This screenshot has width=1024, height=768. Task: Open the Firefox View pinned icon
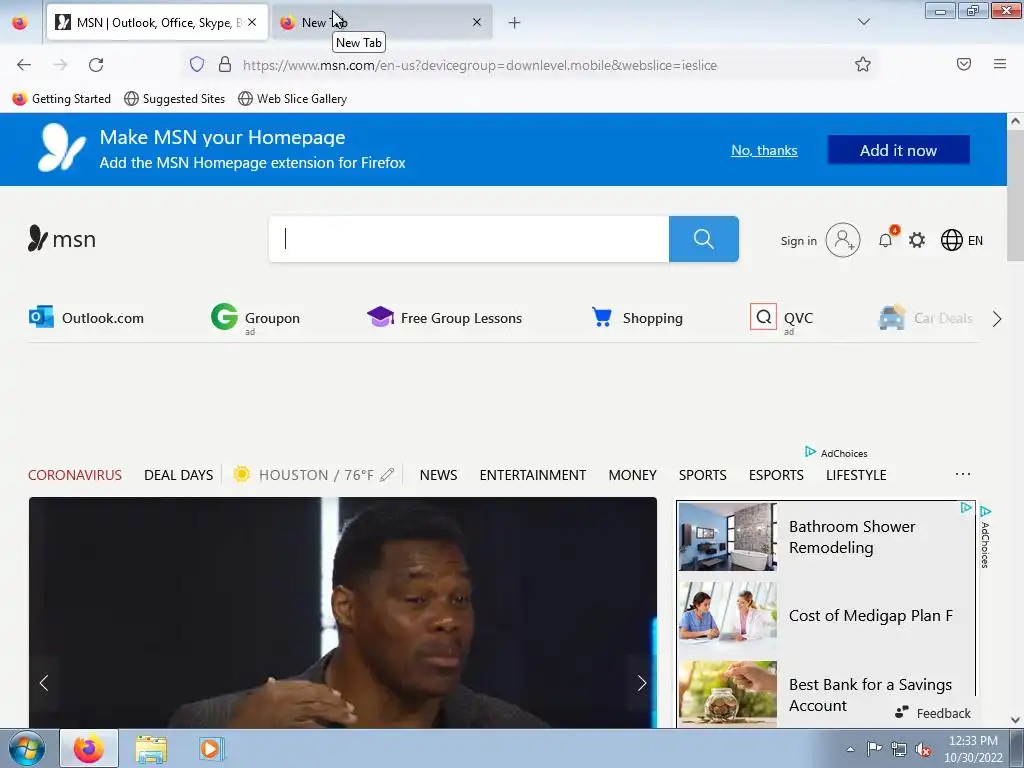[20, 23]
